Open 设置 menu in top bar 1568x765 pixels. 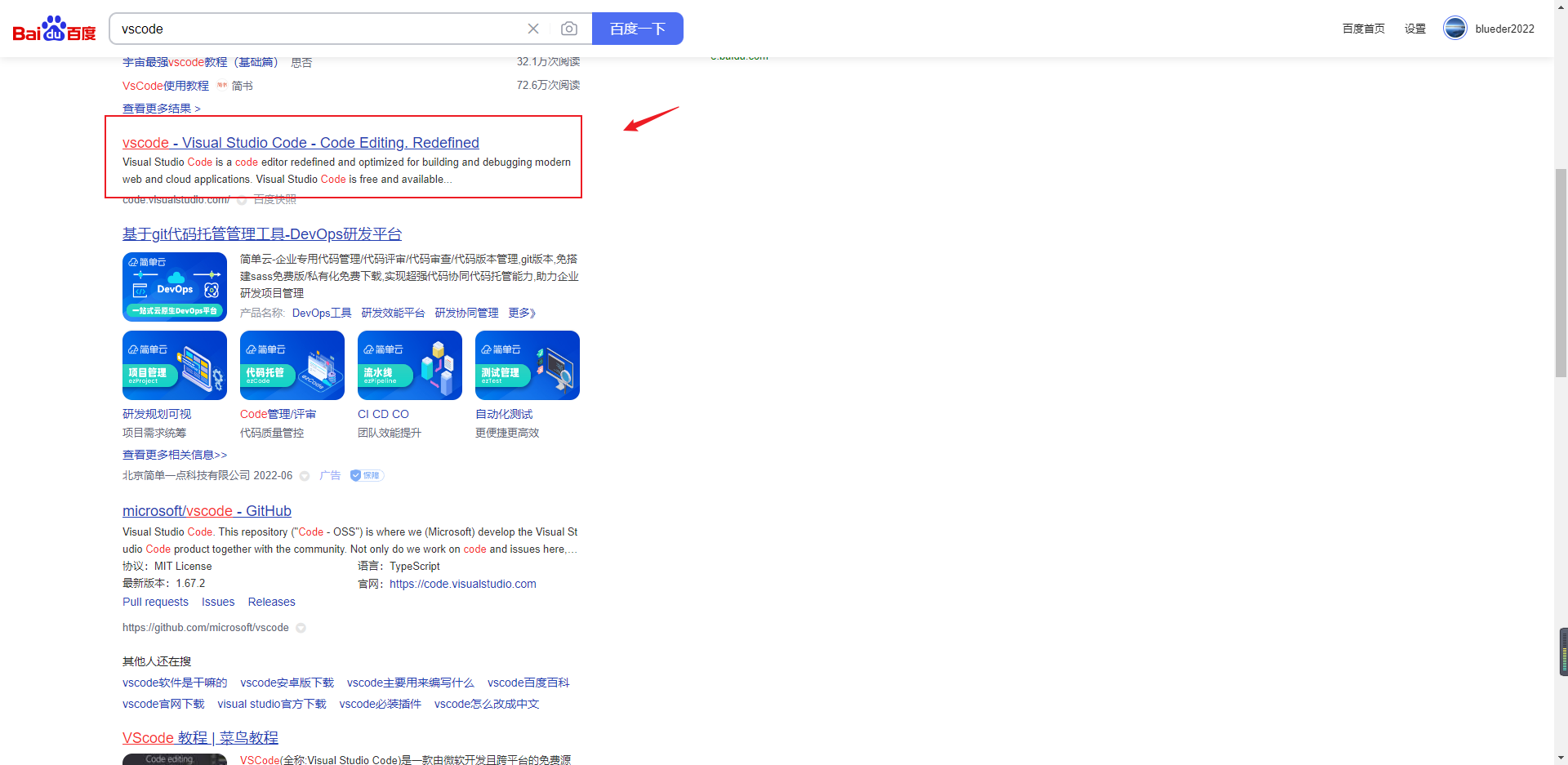point(1414,29)
